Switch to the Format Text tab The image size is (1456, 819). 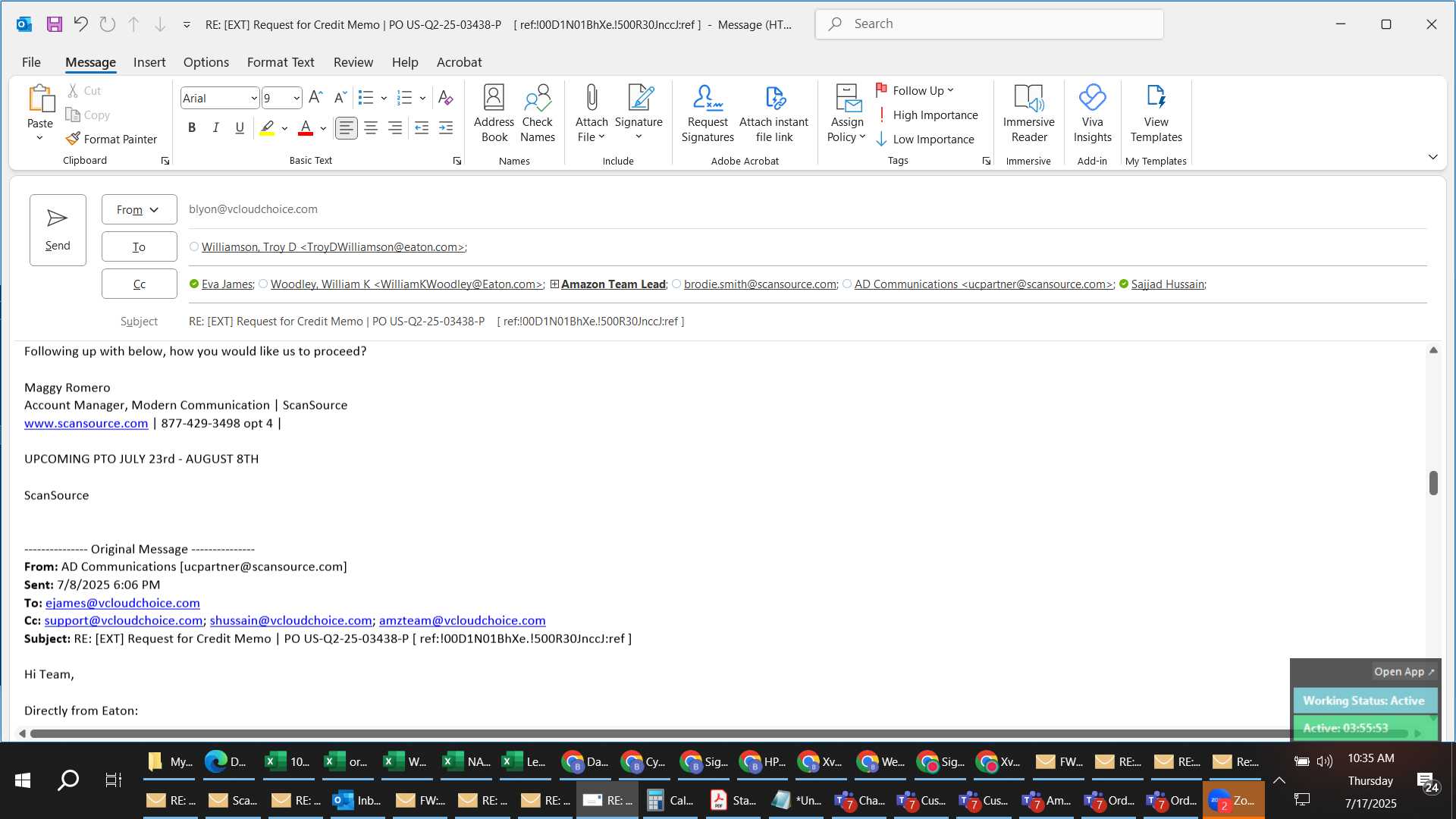[x=281, y=62]
